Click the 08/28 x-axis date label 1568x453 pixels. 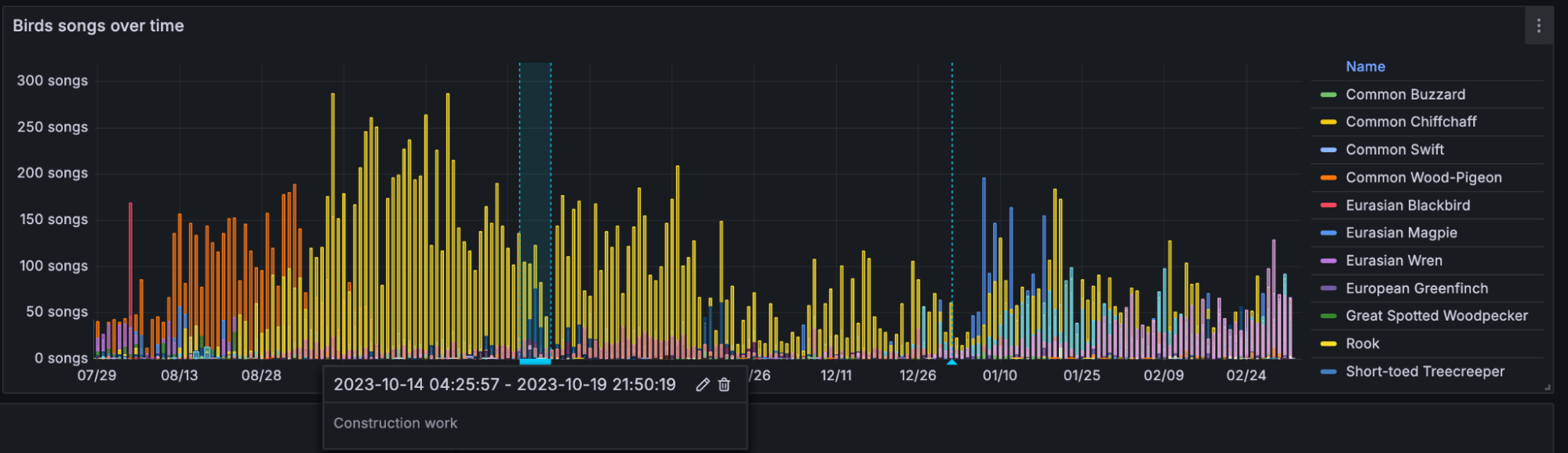[x=261, y=375]
